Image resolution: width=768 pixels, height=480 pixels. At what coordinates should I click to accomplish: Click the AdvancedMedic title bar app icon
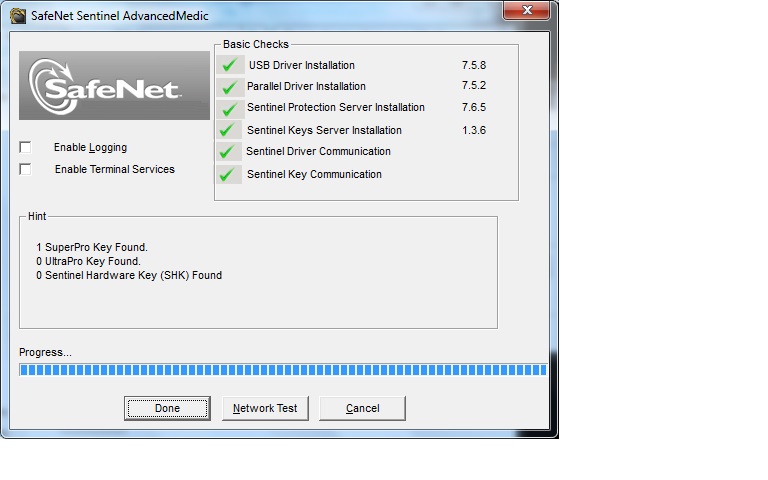pos(18,16)
